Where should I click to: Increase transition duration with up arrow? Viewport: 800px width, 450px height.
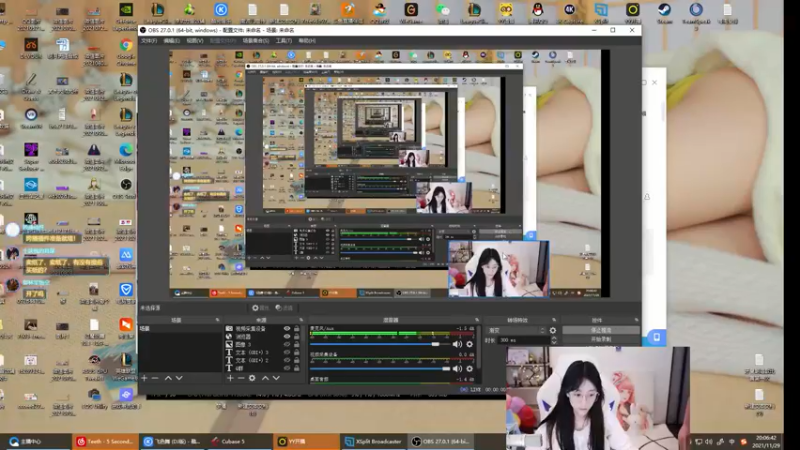(x=554, y=338)
